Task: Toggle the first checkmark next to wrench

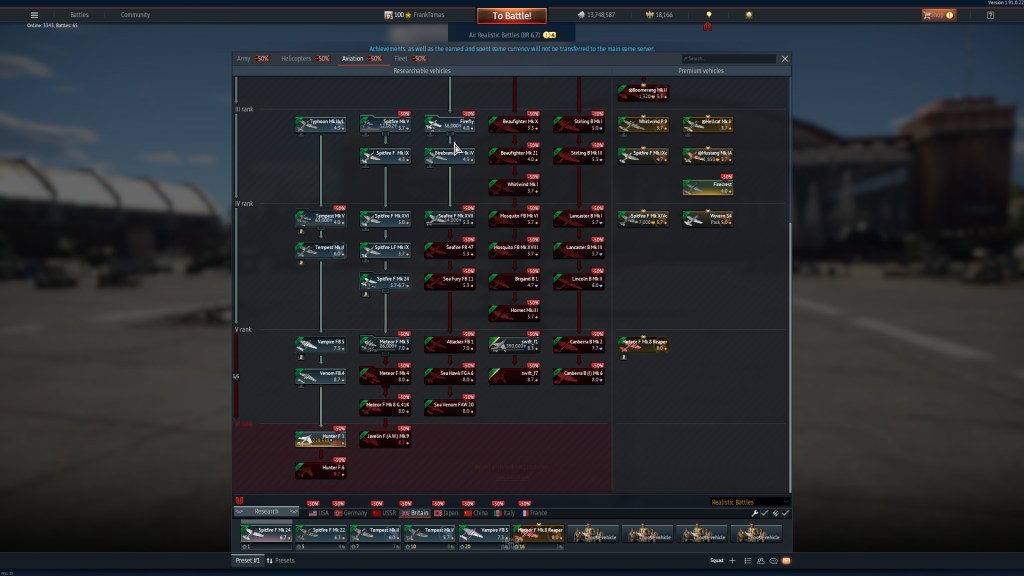Action: point(764,513)
